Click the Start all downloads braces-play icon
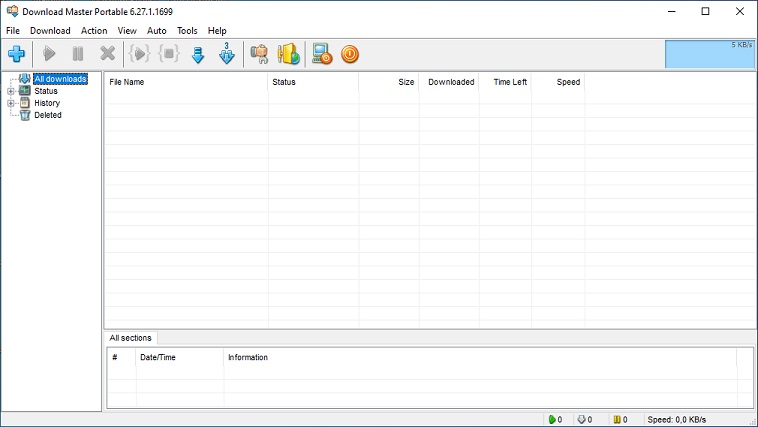Image resolution: width=758 pixels, height=427 pixels. coord(139,54)
